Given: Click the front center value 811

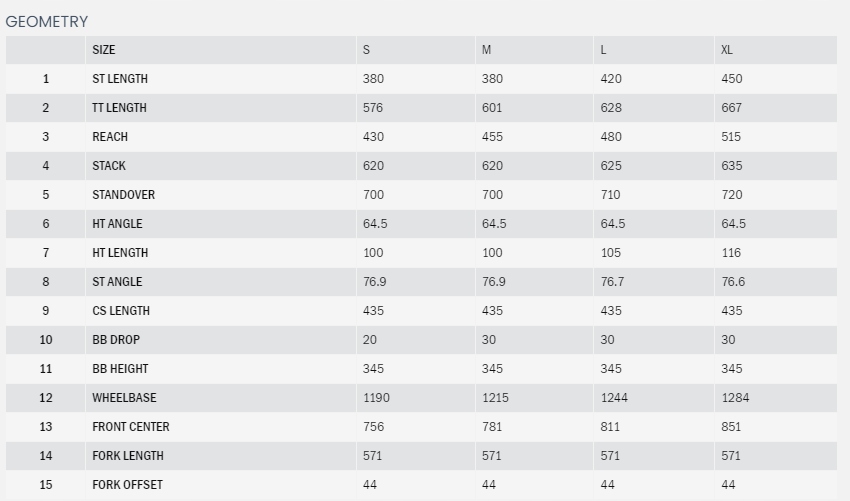Looking at the screenshot, I should point(611,427).
